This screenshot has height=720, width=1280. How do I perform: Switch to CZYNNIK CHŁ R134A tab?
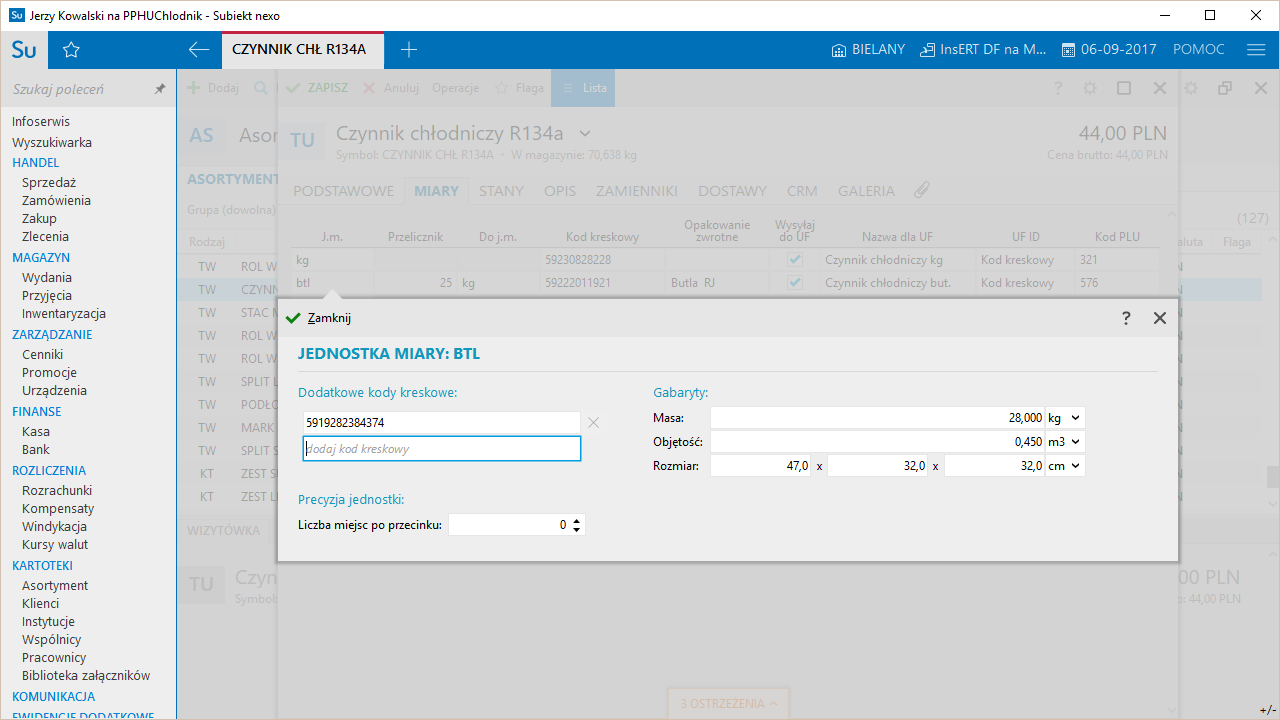300,50
